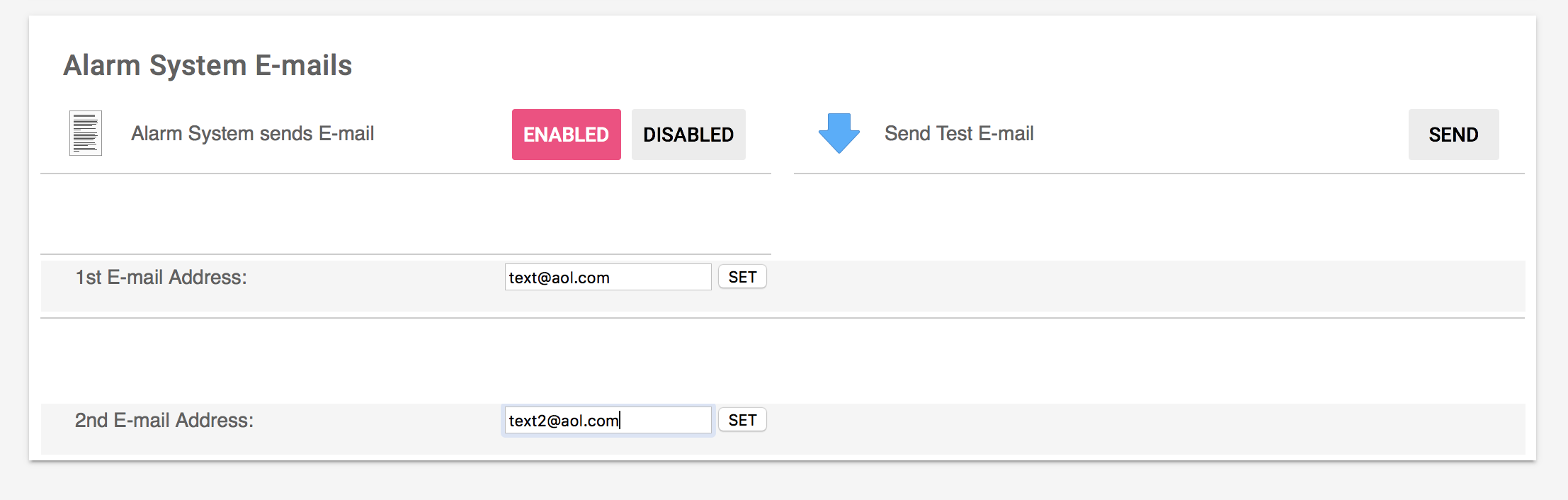Viewport: 1568px width, 500px height.
Task: Turn off alarm e-mails with DISABLED
Action: 688,135
